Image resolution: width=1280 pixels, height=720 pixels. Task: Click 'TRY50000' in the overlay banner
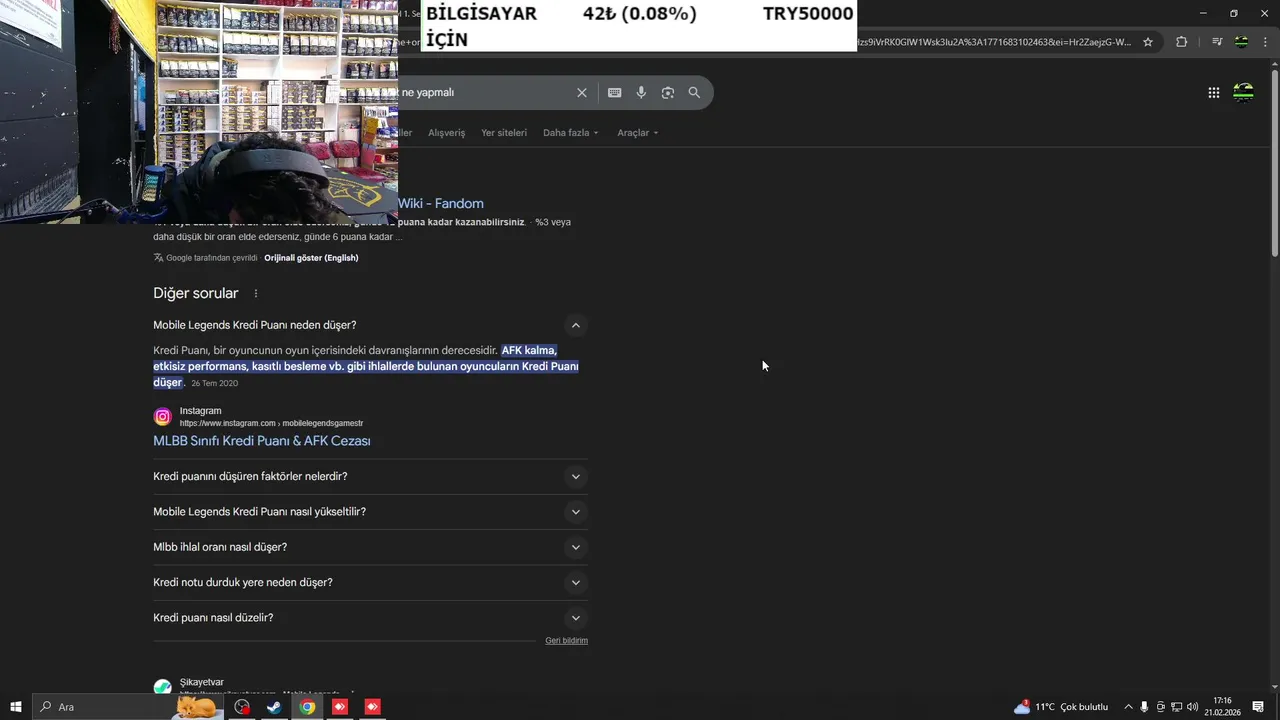(x=808, y=14)
